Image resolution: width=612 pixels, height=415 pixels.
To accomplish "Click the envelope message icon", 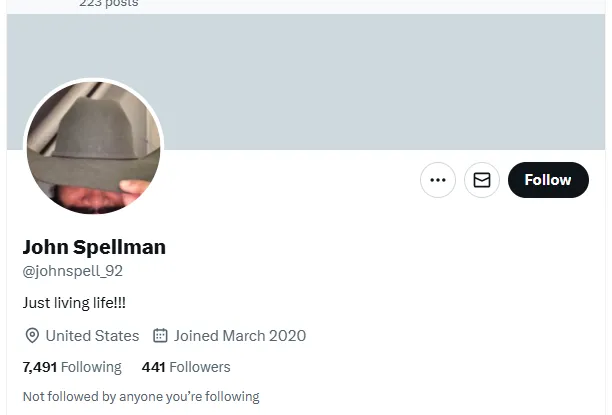I will coord(482,180).
